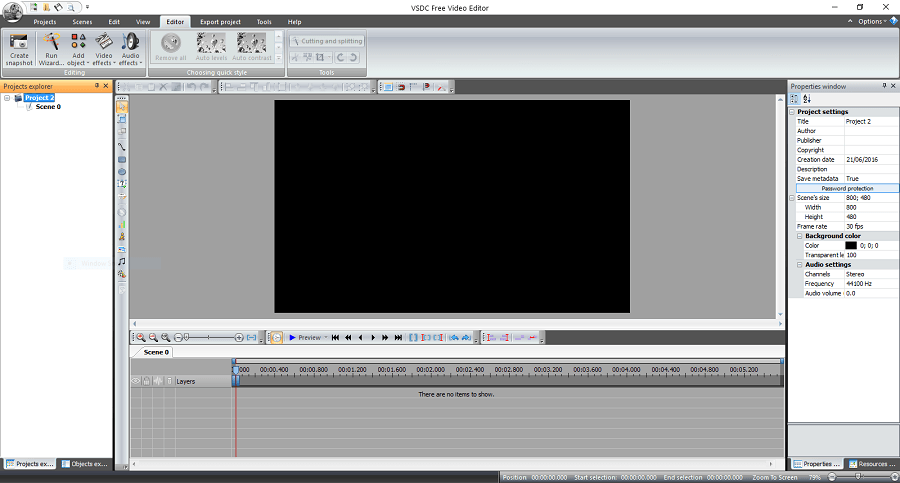Select the Ellipse shape tool
The image size is (900, 483).
click(x=122, y=172)
